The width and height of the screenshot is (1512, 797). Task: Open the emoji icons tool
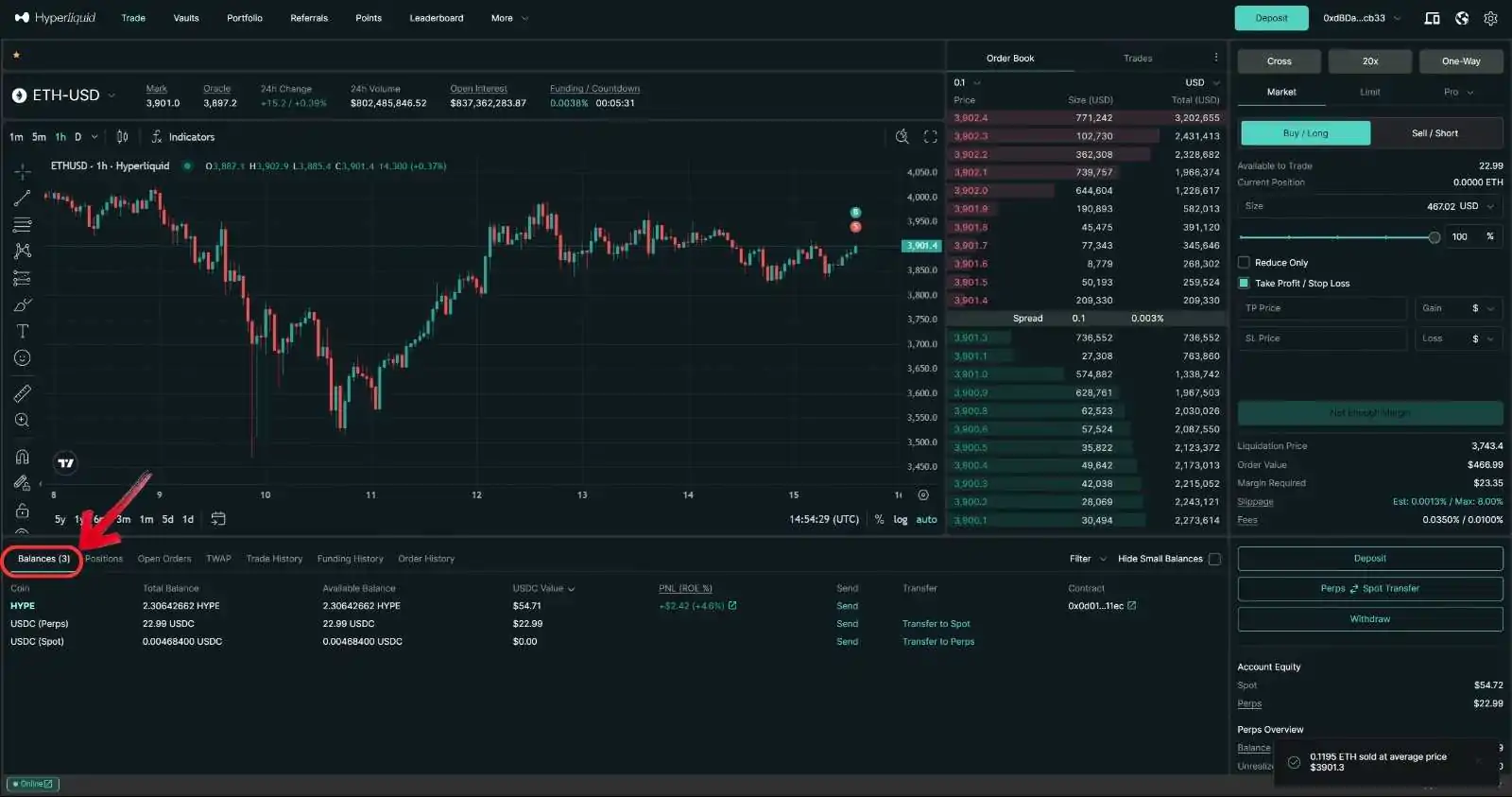(23, 357)
